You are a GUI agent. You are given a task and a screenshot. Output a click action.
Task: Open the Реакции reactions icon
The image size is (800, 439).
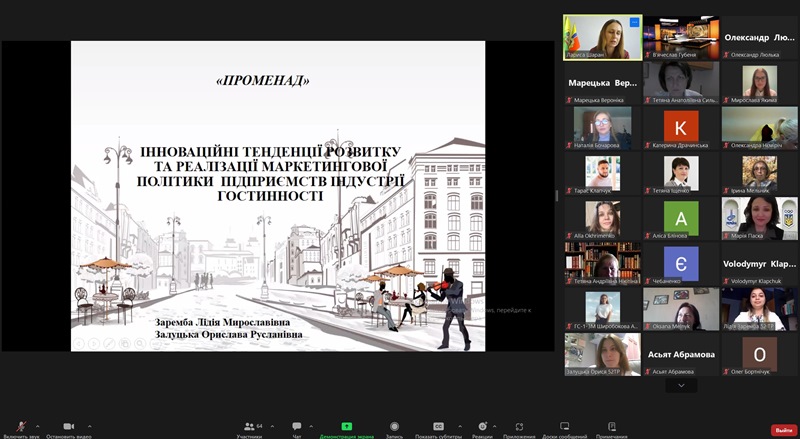click(x=482, y=427)
